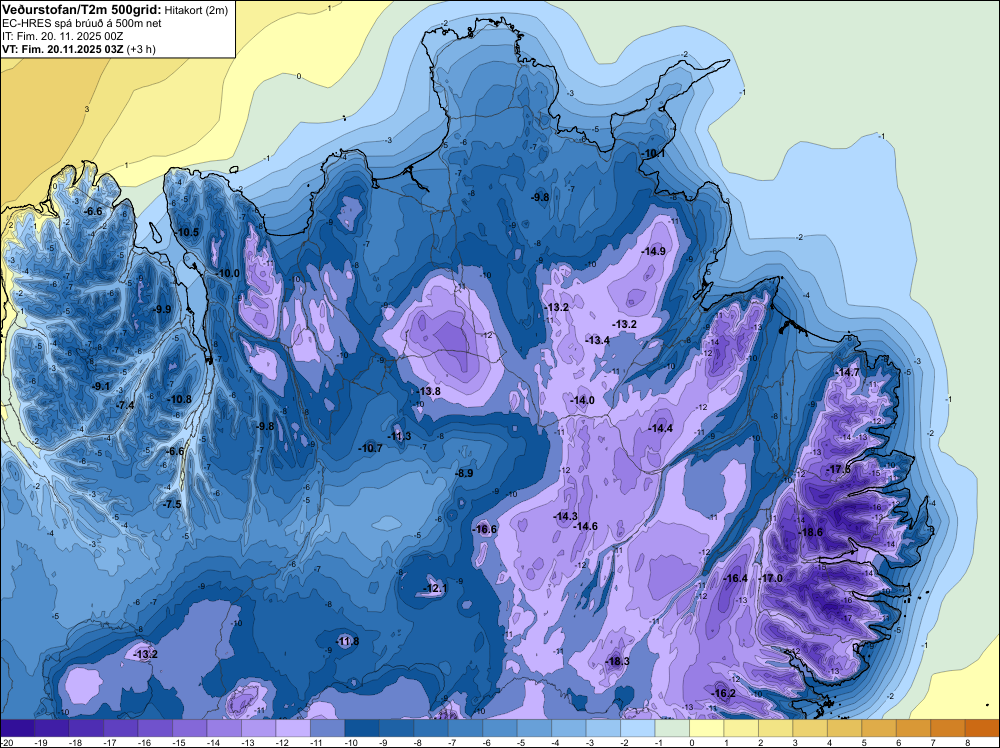Click the -16.2 temperature reading

pyautogui.click(x=724, y=693)
